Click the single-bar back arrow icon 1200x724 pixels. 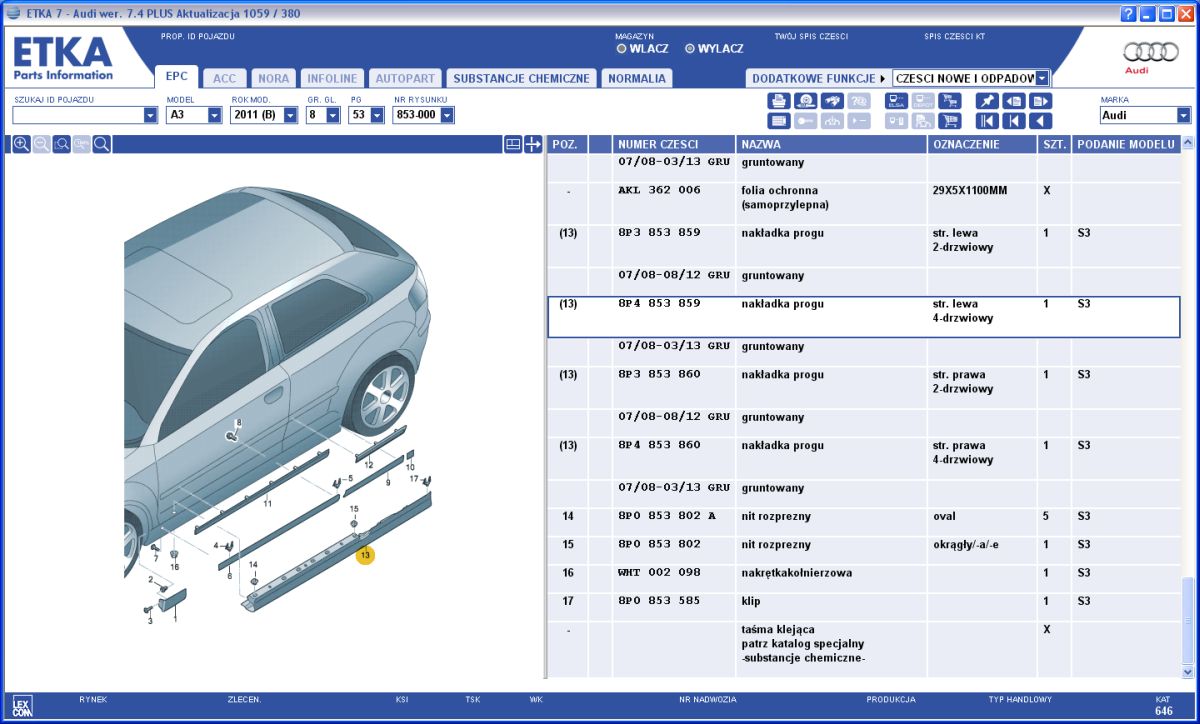[x=1014, y=121]
